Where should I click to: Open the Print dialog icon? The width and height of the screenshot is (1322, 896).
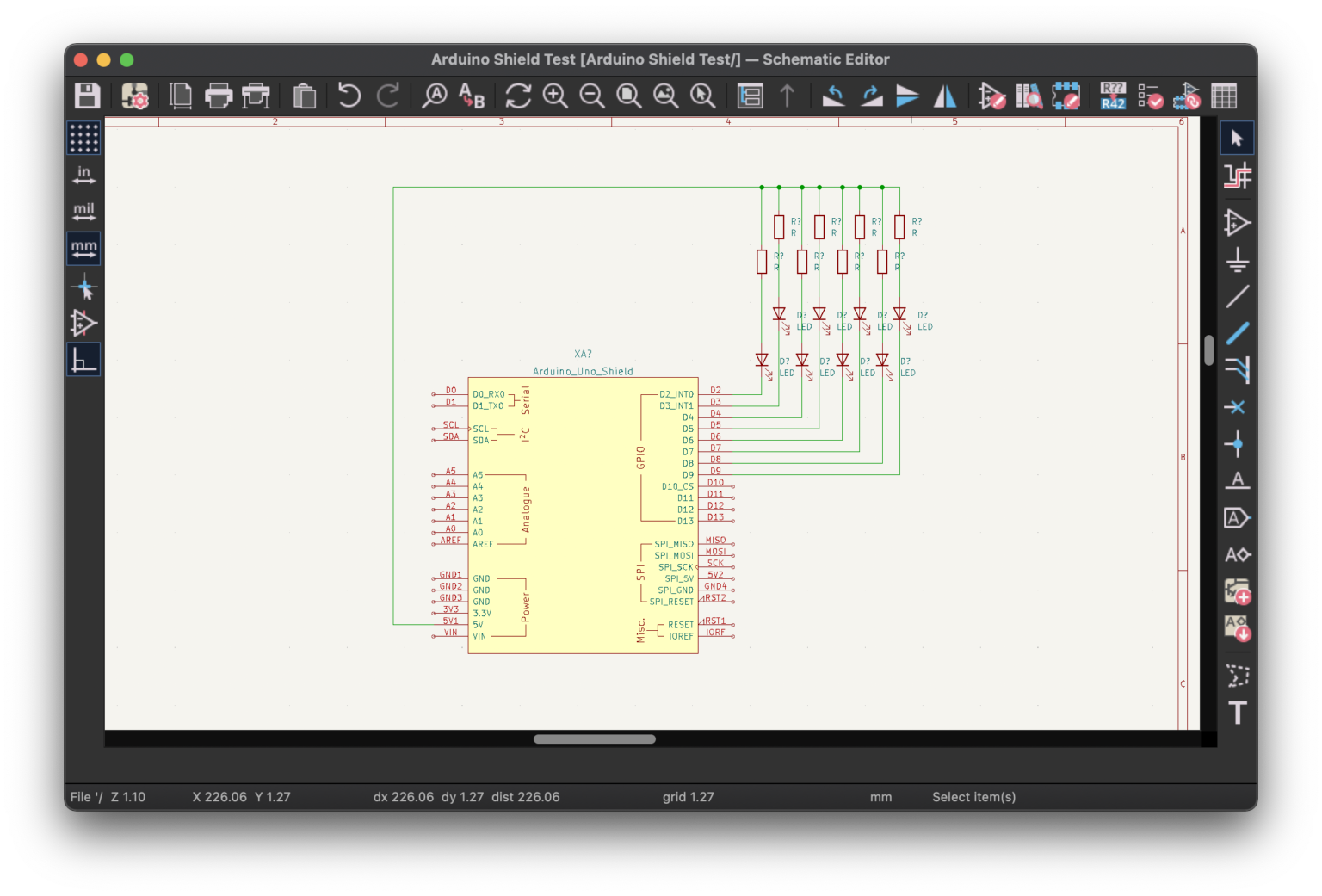pos(219,96)
